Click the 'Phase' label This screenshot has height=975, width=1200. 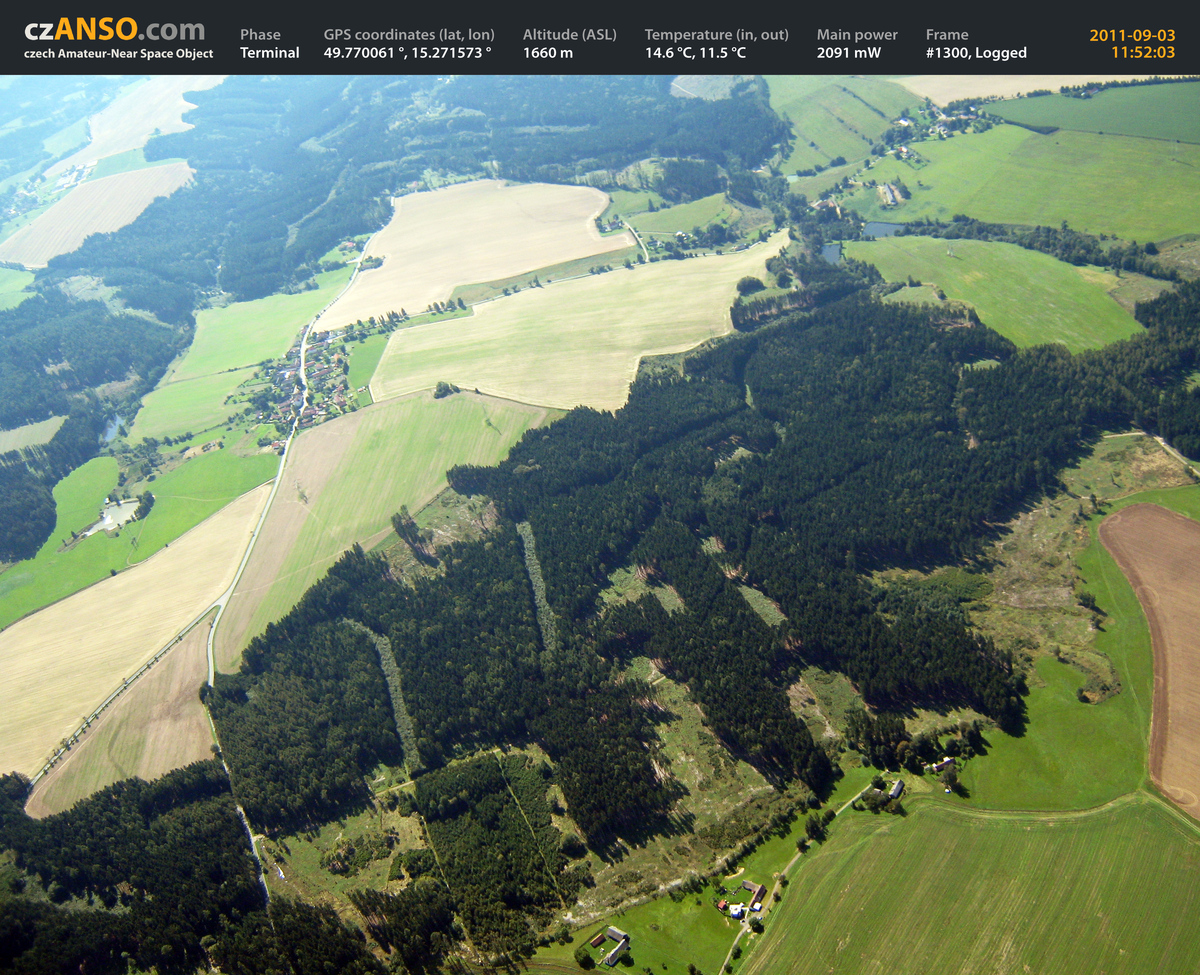point(260,34)
